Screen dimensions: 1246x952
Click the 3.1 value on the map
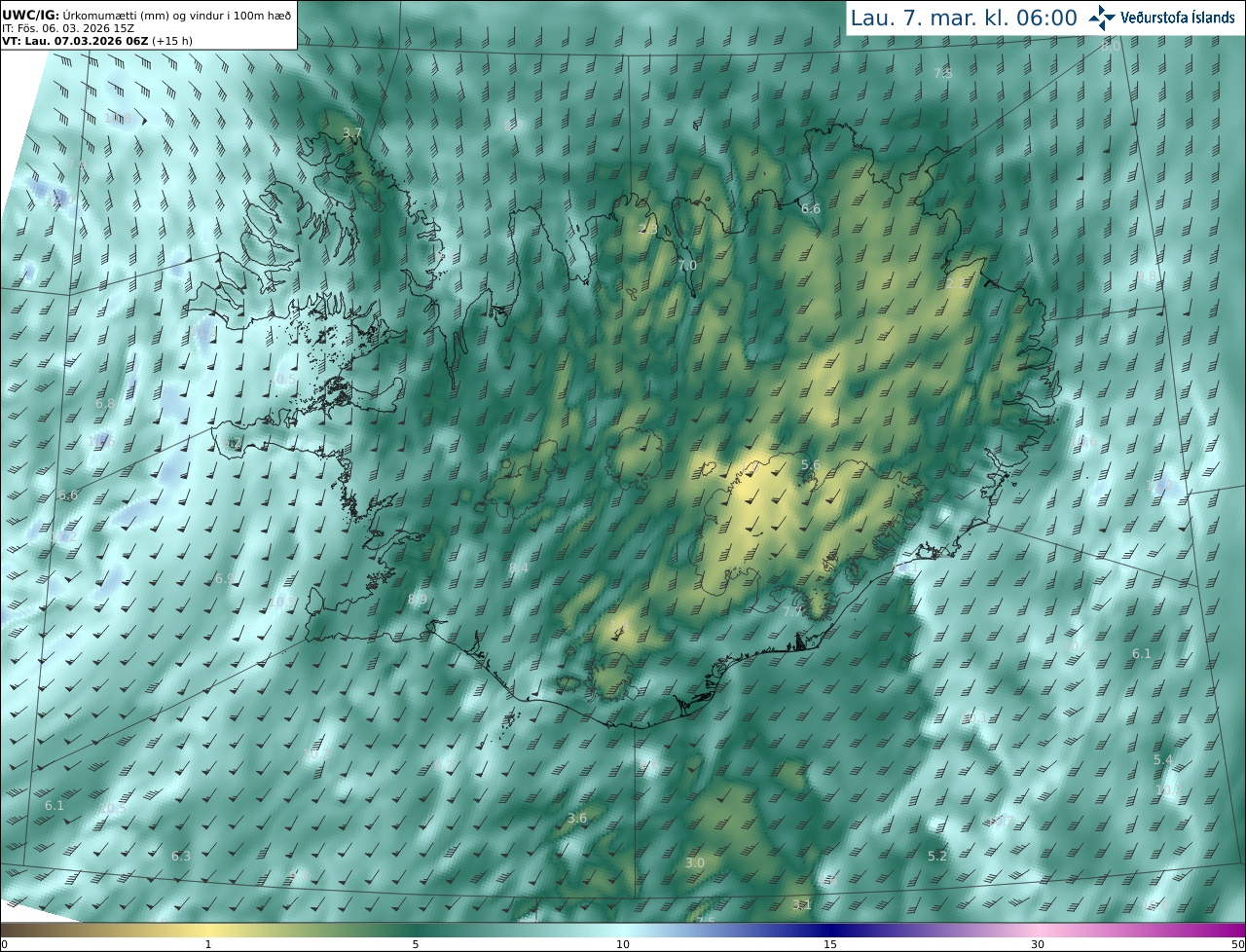tap(801, 904)
